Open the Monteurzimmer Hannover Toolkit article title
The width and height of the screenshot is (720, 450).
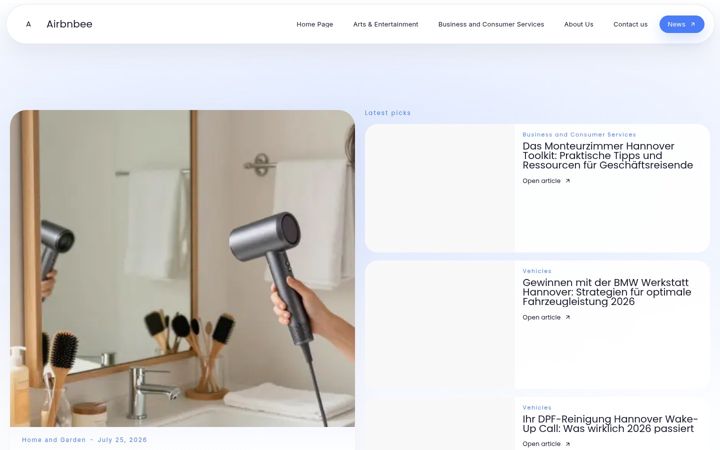608,156
